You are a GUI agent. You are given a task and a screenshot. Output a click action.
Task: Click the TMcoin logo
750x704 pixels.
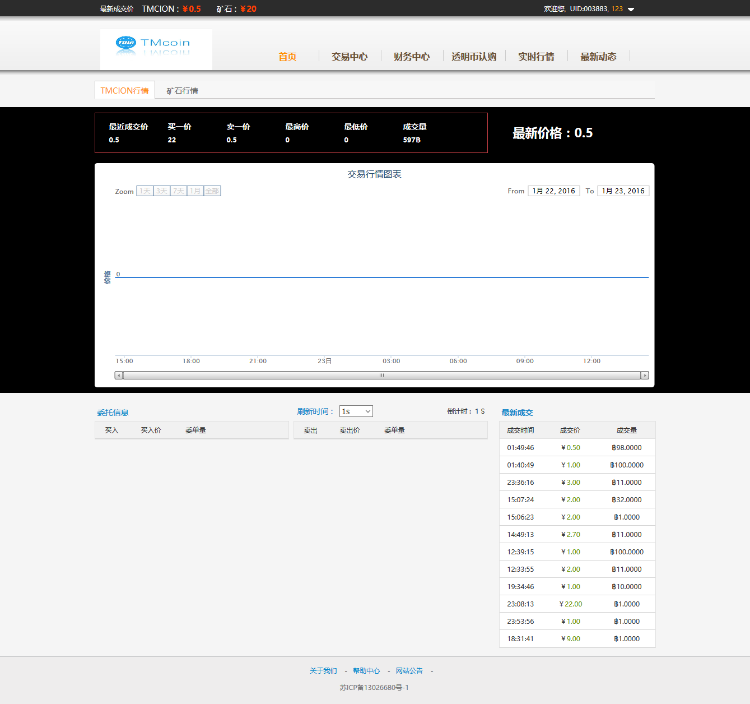pyautogui.click(x=155, y=47)
